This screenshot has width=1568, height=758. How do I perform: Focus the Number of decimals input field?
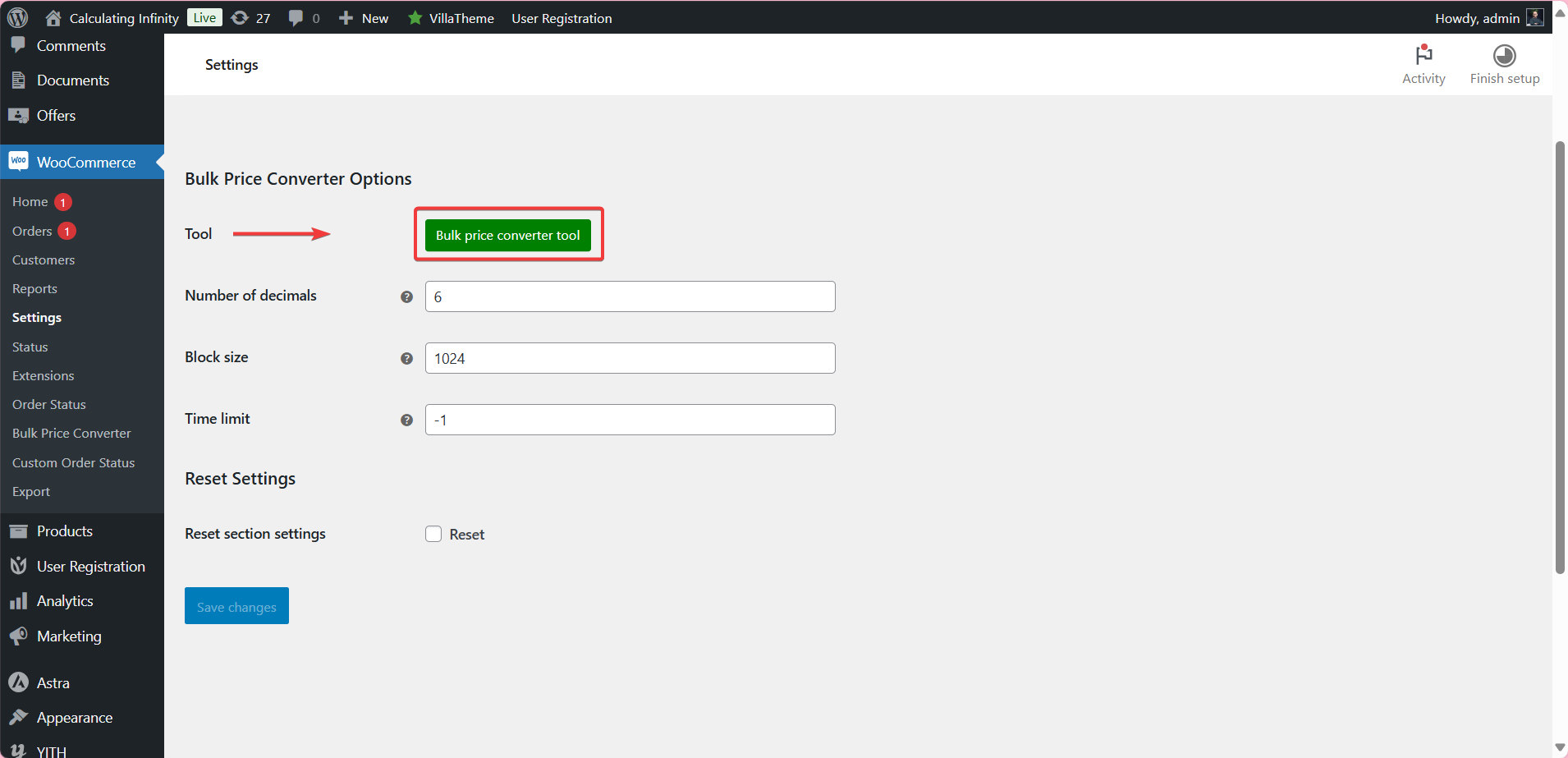coord(630,296)
